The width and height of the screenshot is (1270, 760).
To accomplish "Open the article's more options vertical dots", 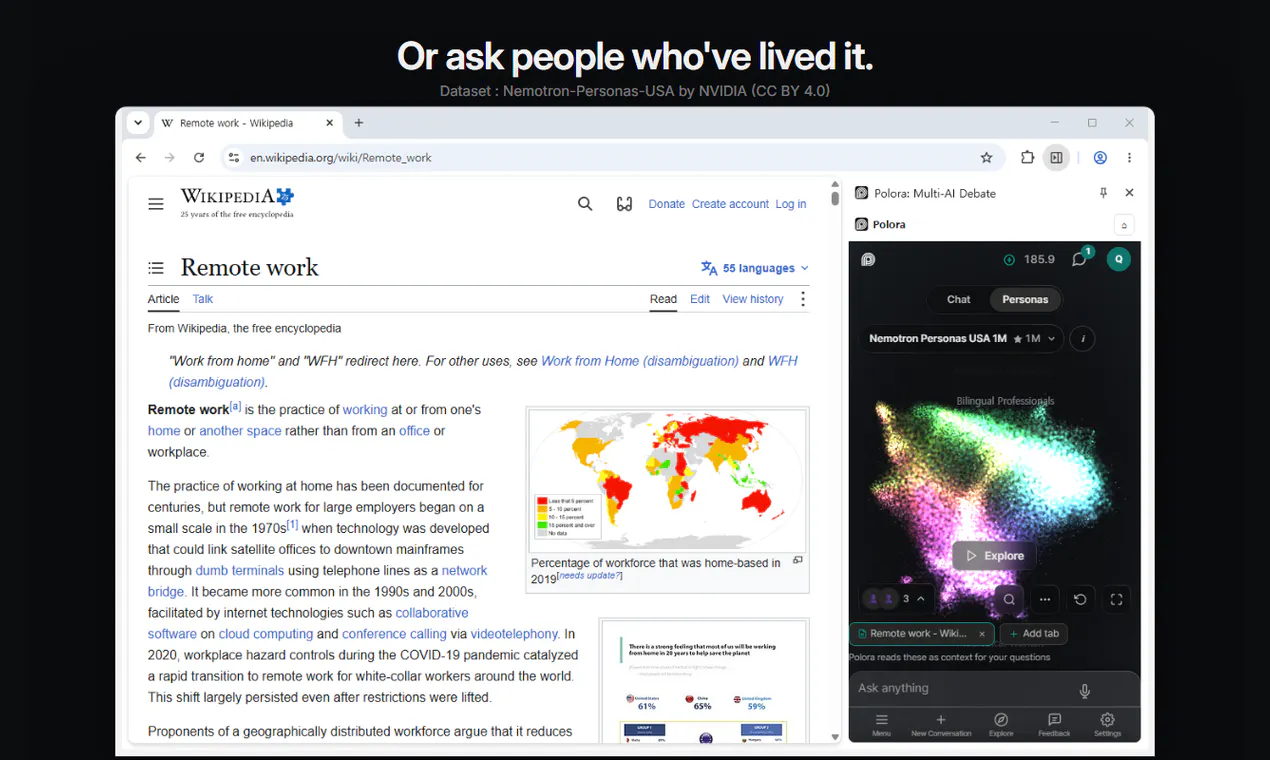I will (802, 299).
